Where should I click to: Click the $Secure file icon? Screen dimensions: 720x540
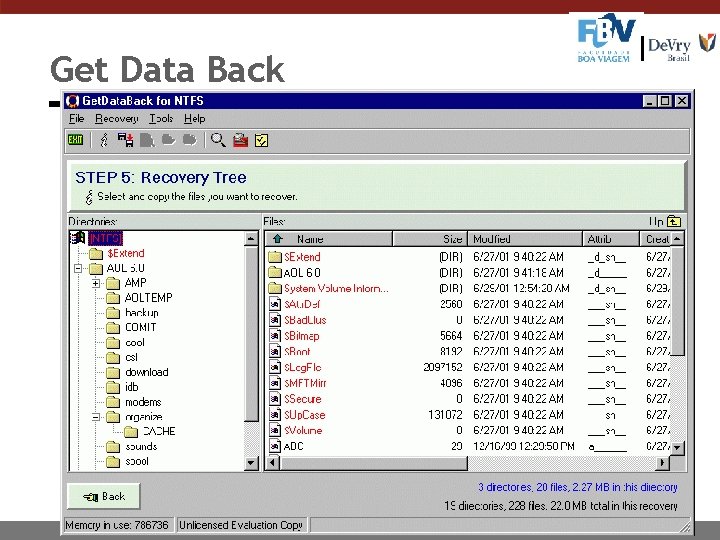coord(275,399)
